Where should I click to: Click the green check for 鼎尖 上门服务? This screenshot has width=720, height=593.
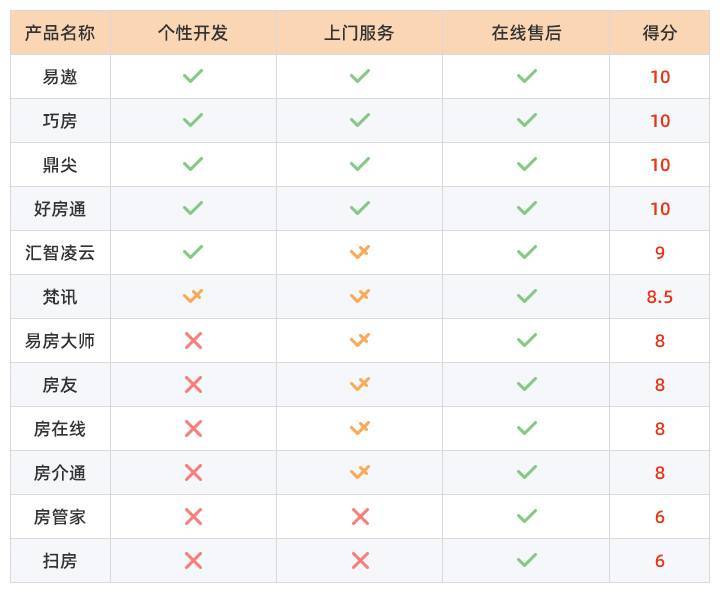[360, 164]
